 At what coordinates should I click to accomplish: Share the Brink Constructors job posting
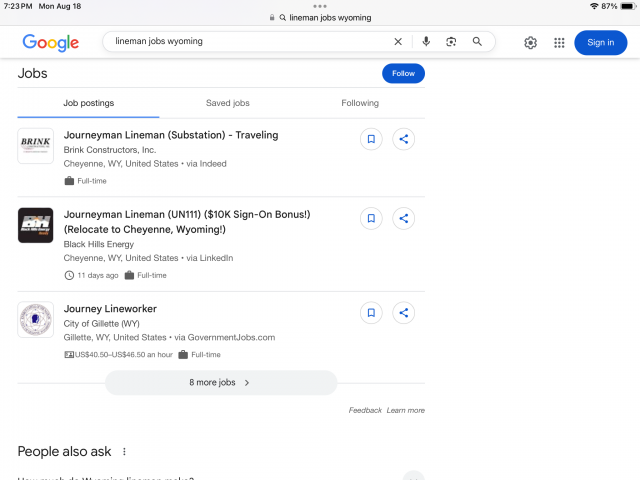point(403,139)
